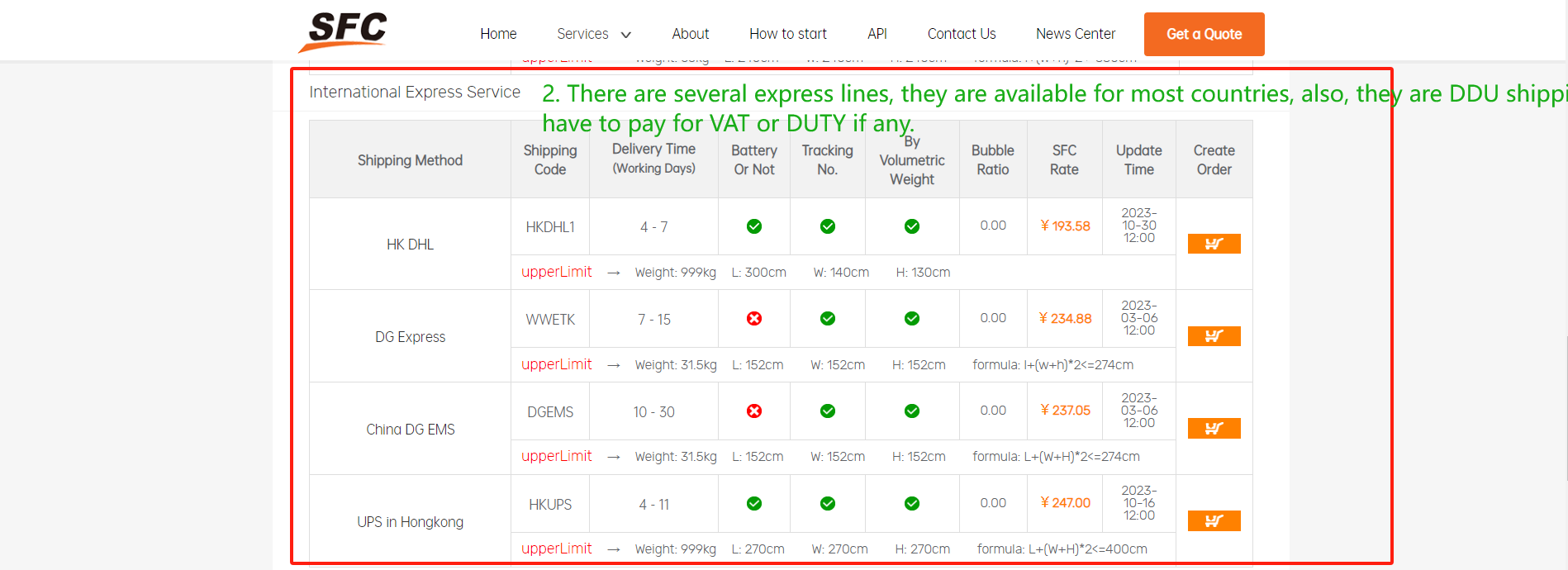Click battery red cross in DGEMS row
Viewport: 1568px width, 570px height.
tap(754, 411)
